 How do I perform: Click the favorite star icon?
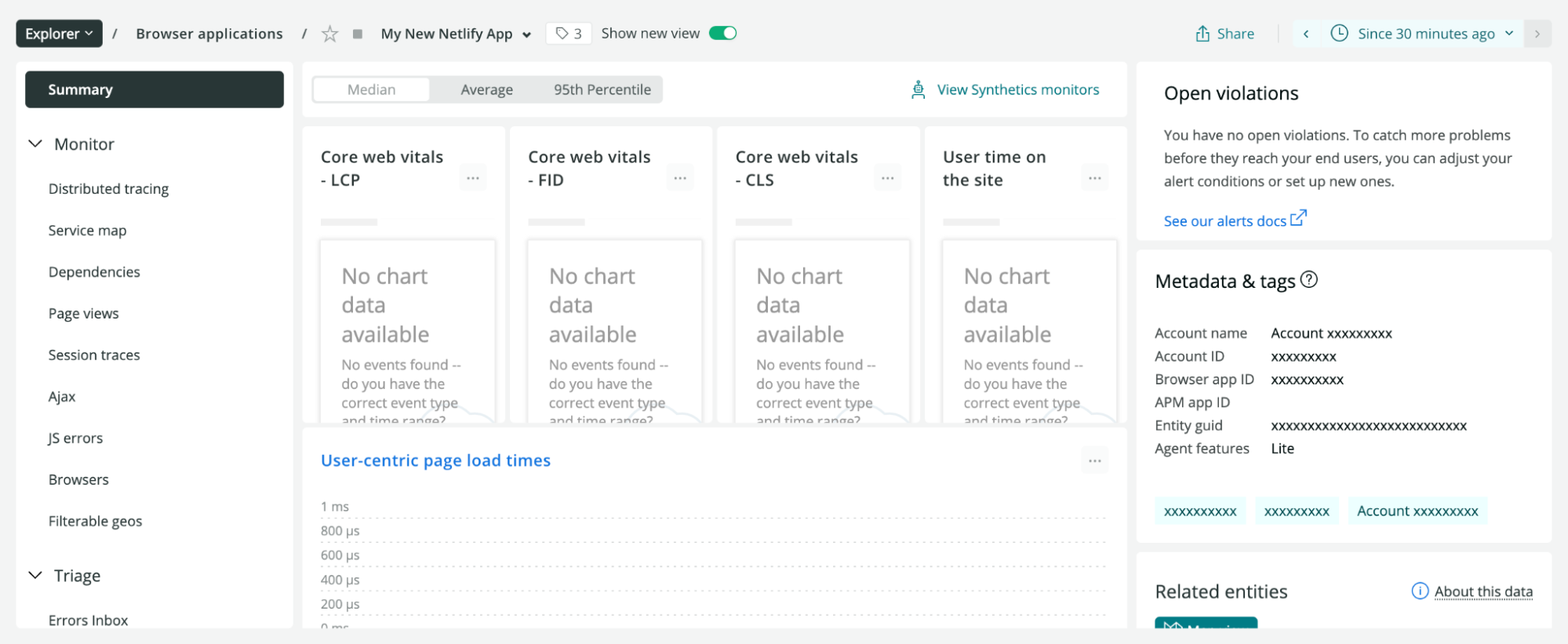(x=330, y=34)
